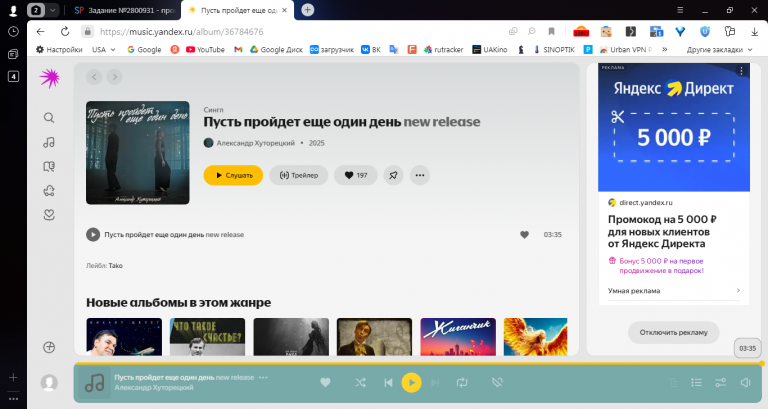This screenshot has width=768, height=409.
Task: Open a new browser tab with the plus
Action: click(308, 10)
